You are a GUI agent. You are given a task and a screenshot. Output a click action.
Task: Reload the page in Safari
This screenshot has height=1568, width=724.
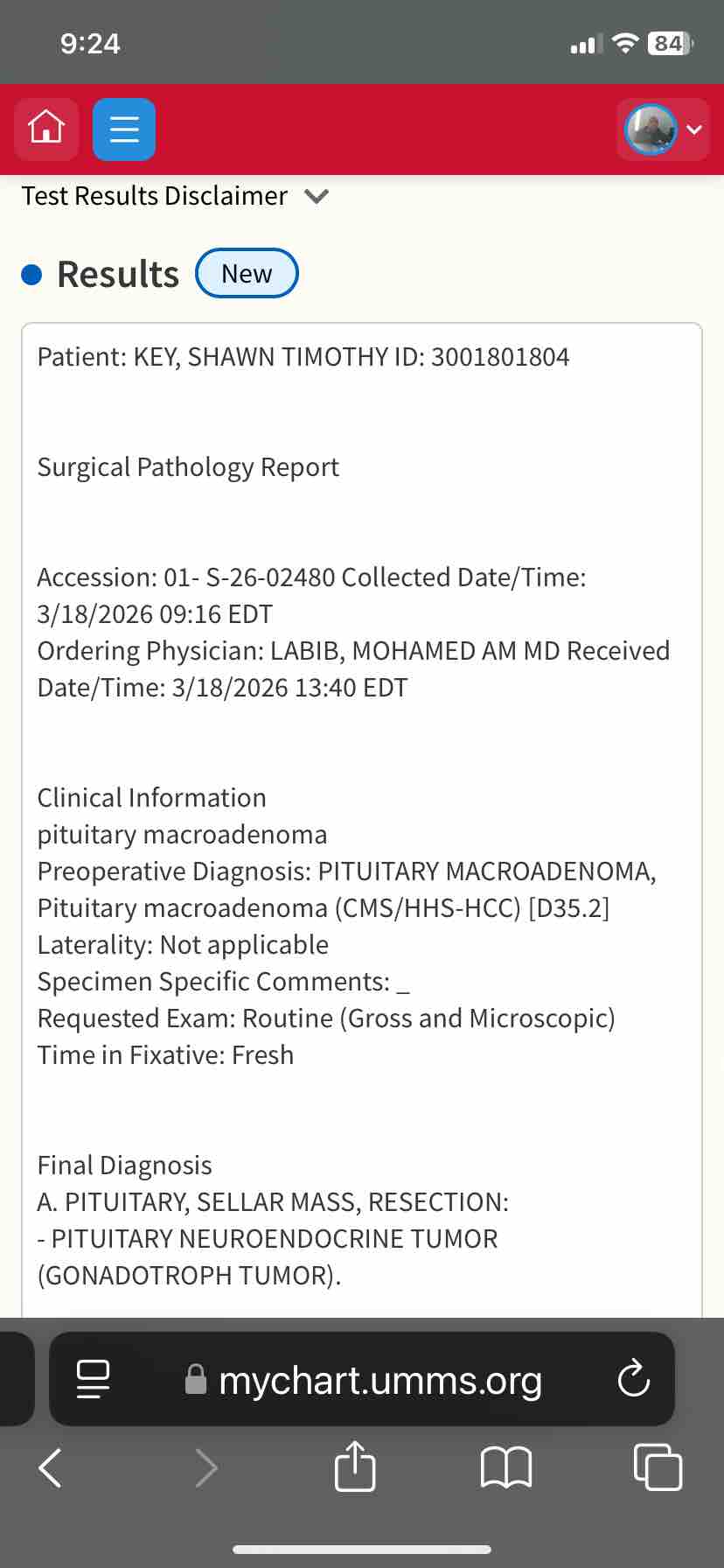click(x=633, y=1380)
